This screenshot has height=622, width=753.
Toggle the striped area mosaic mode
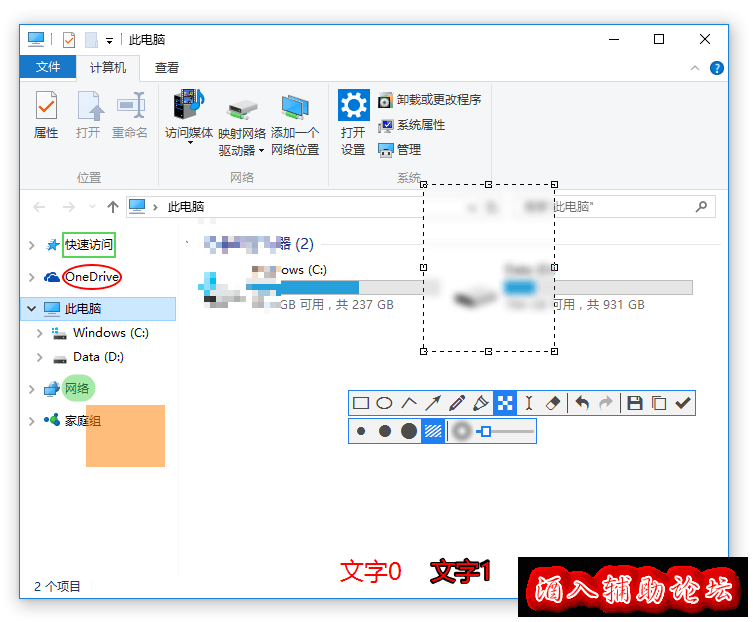[x=433, y=431]
